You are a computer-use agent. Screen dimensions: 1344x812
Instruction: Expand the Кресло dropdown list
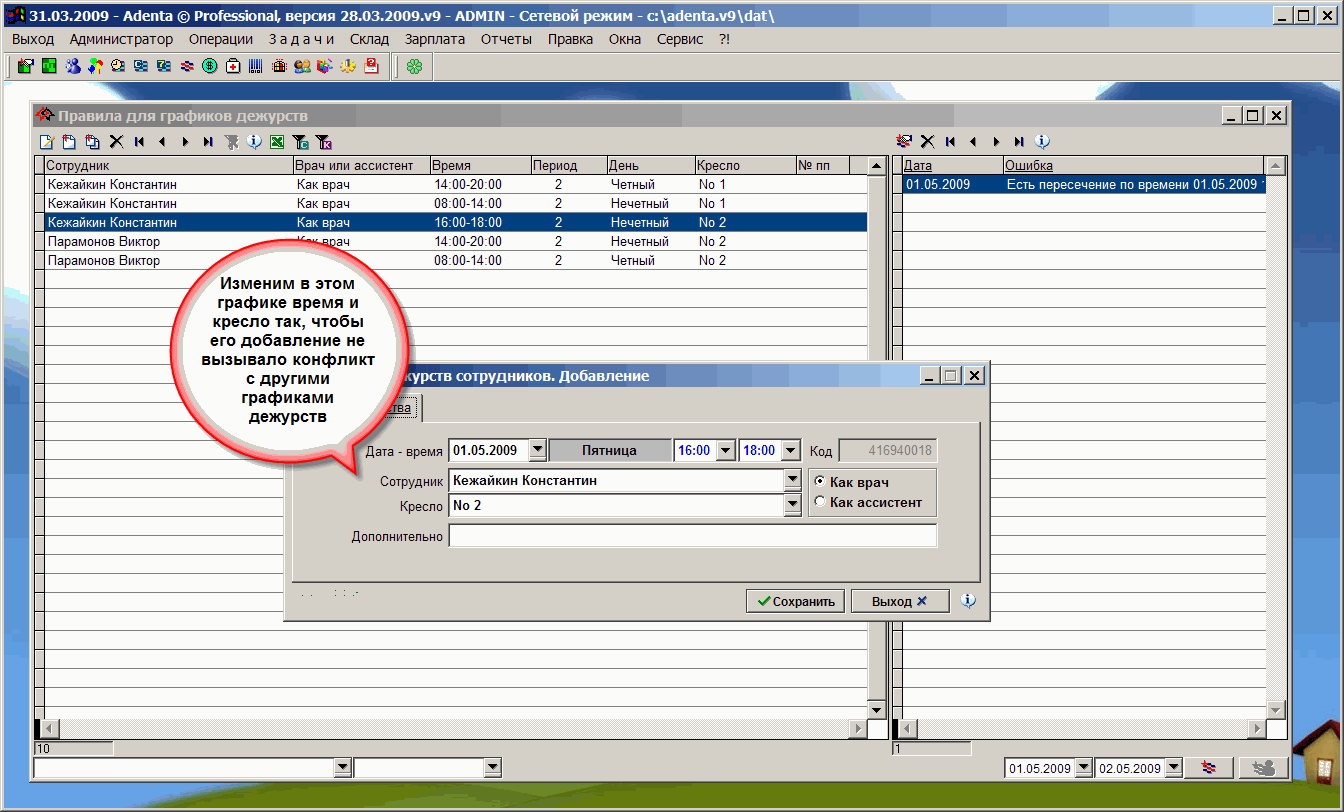(792, 506)
